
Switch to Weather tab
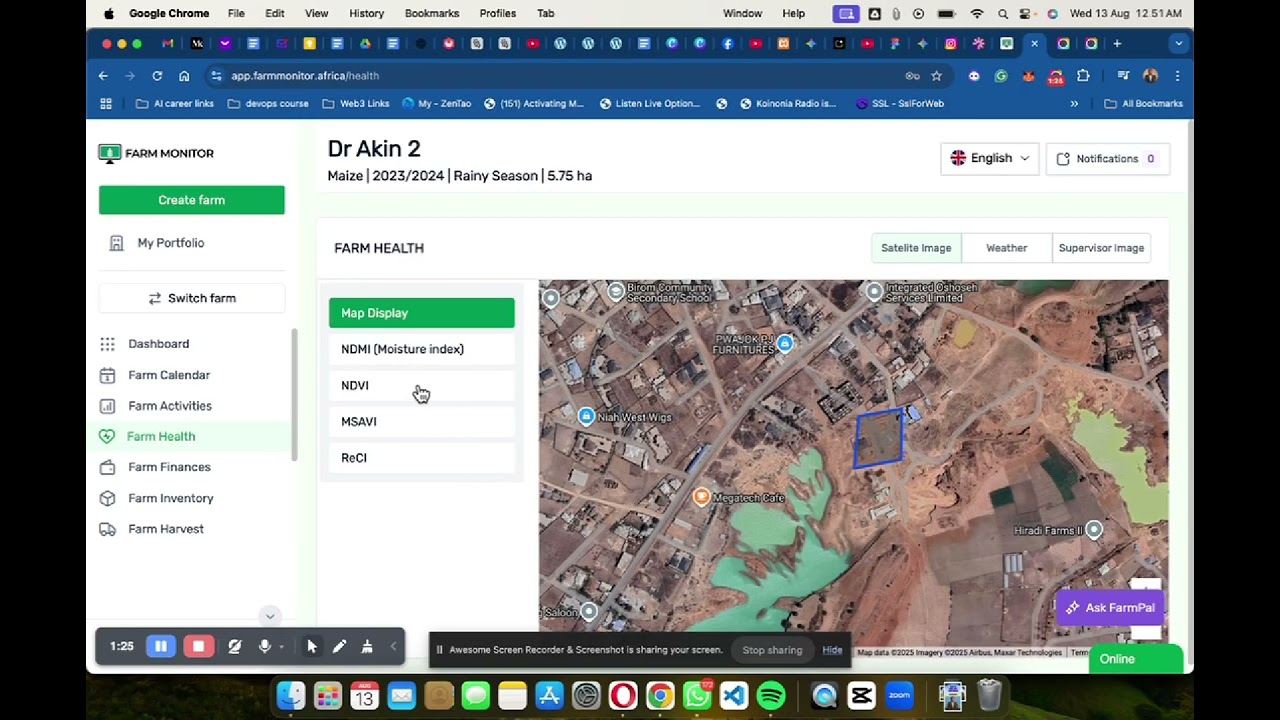coord(1006,248)
